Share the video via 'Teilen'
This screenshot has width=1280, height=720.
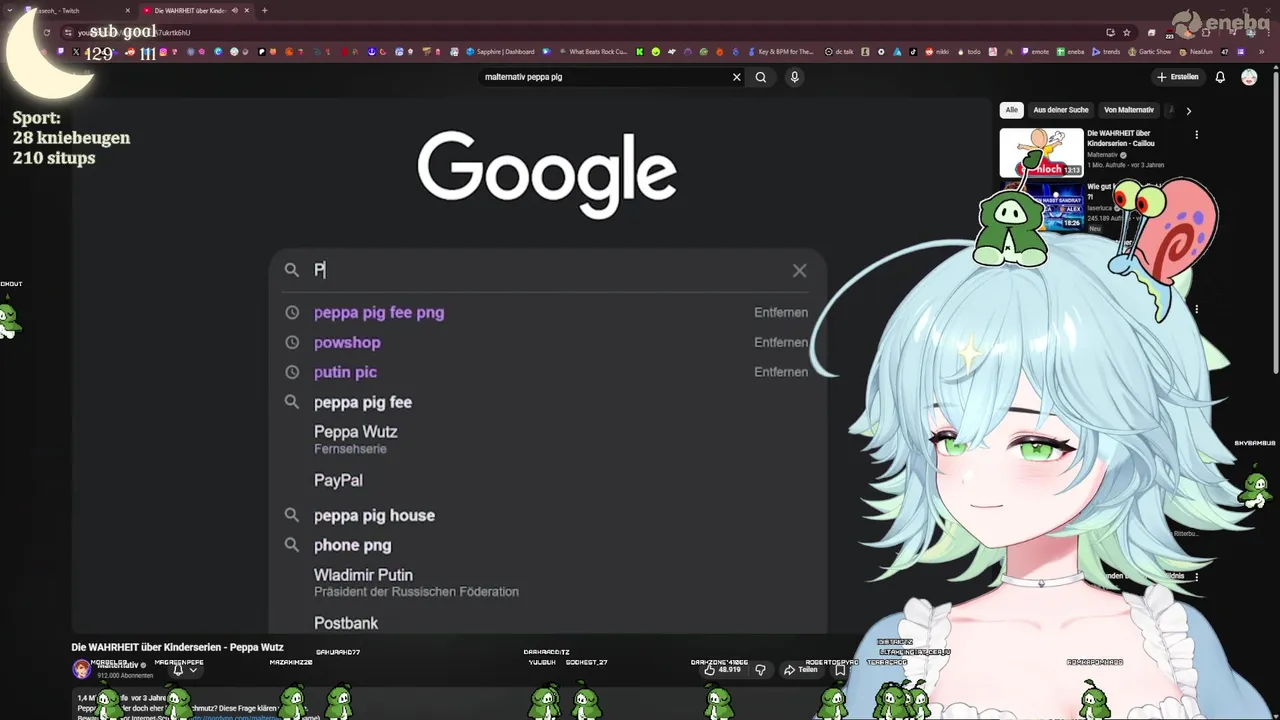coord(801,669)
